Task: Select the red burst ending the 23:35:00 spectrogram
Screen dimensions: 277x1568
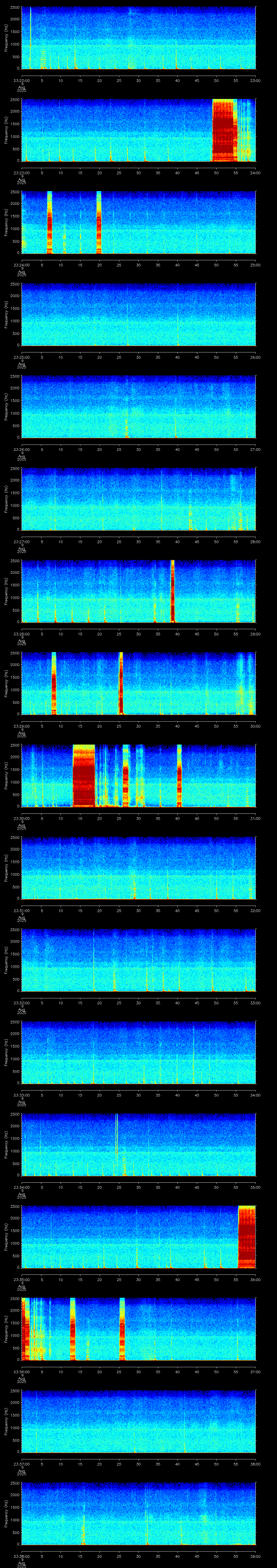Action: coord(246,1237)
